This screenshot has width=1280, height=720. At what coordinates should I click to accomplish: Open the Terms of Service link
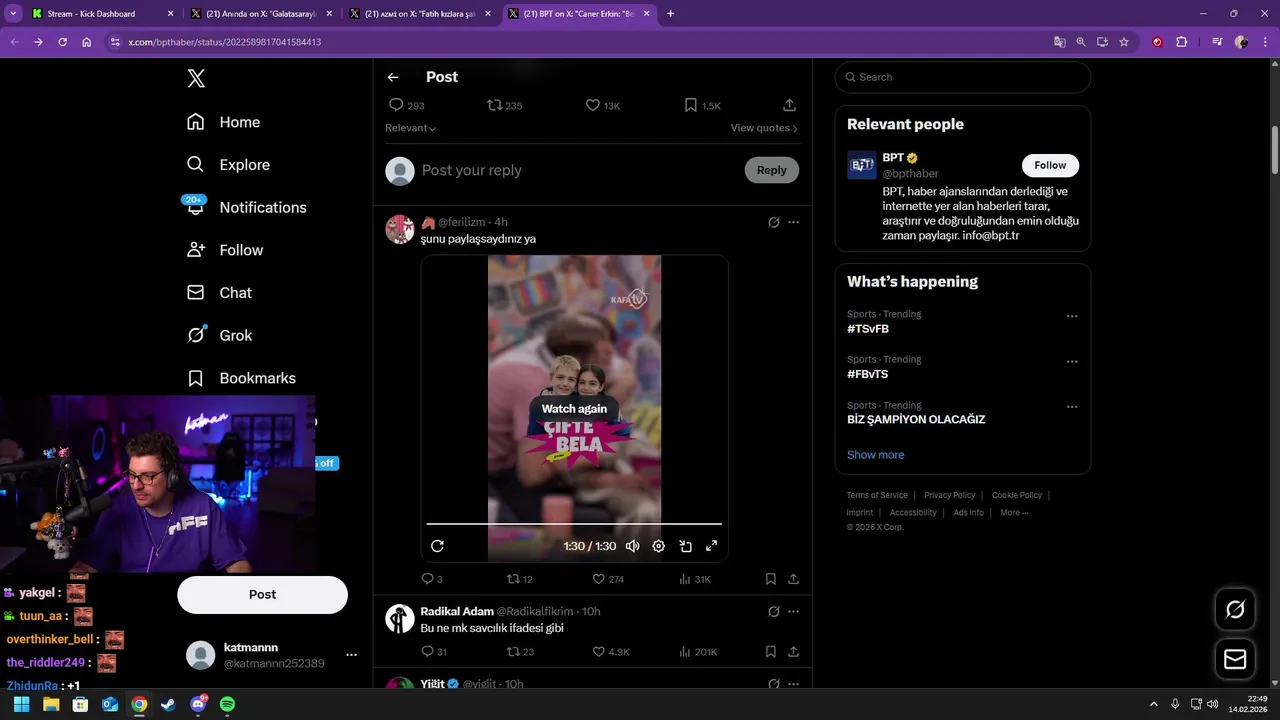click(x=877, y=495)
